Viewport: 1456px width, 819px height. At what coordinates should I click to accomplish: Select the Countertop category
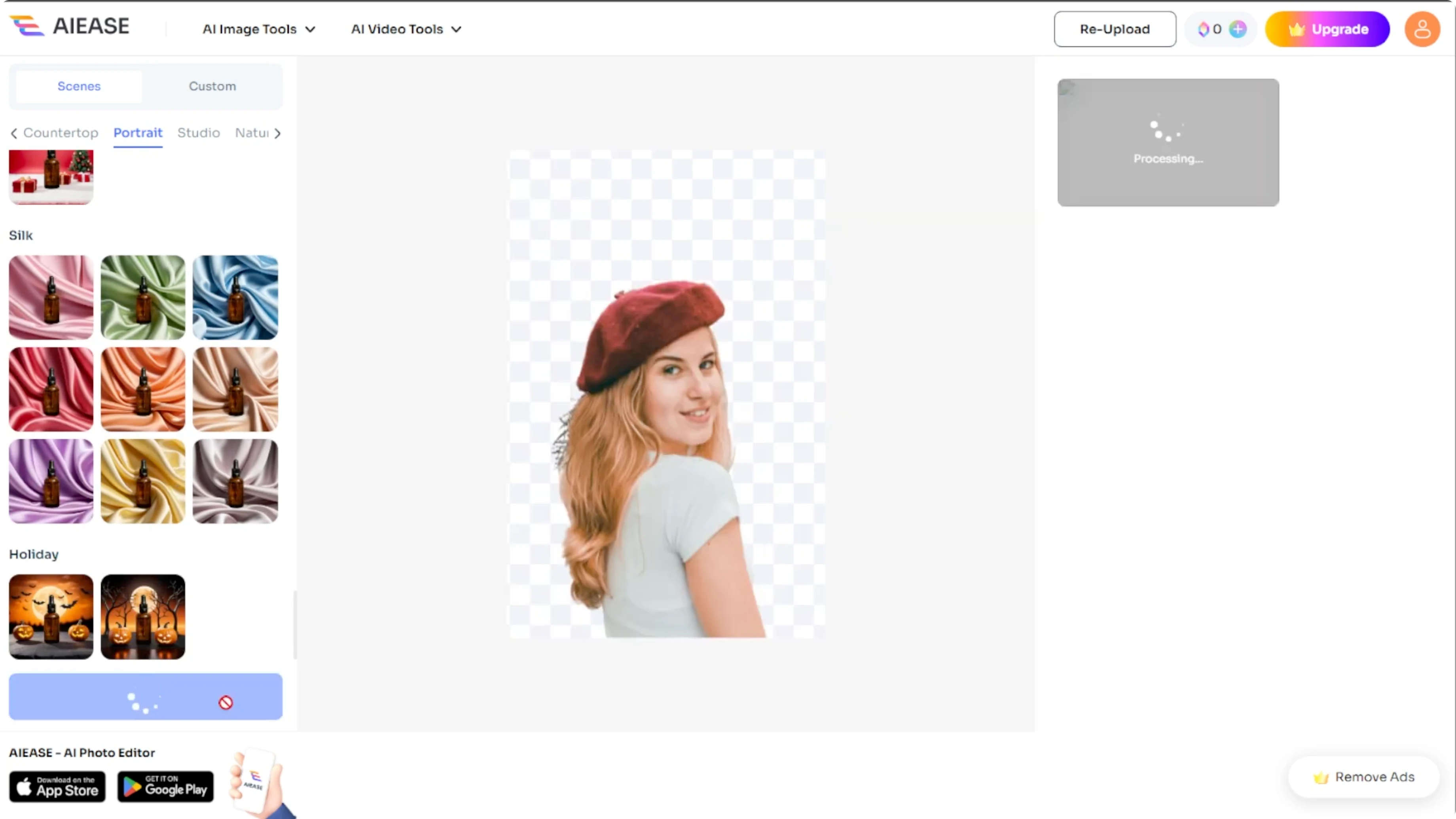tap(61, 133)
